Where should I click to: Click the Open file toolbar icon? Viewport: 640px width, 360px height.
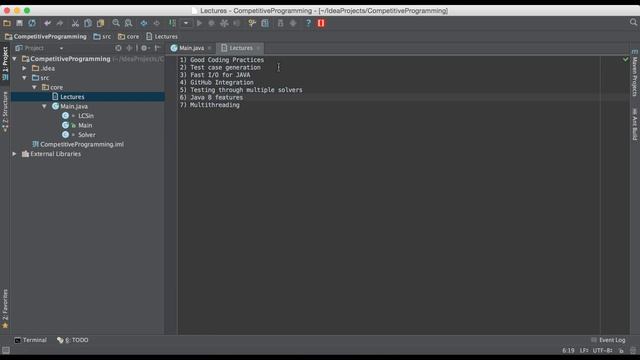click(7, 23)
